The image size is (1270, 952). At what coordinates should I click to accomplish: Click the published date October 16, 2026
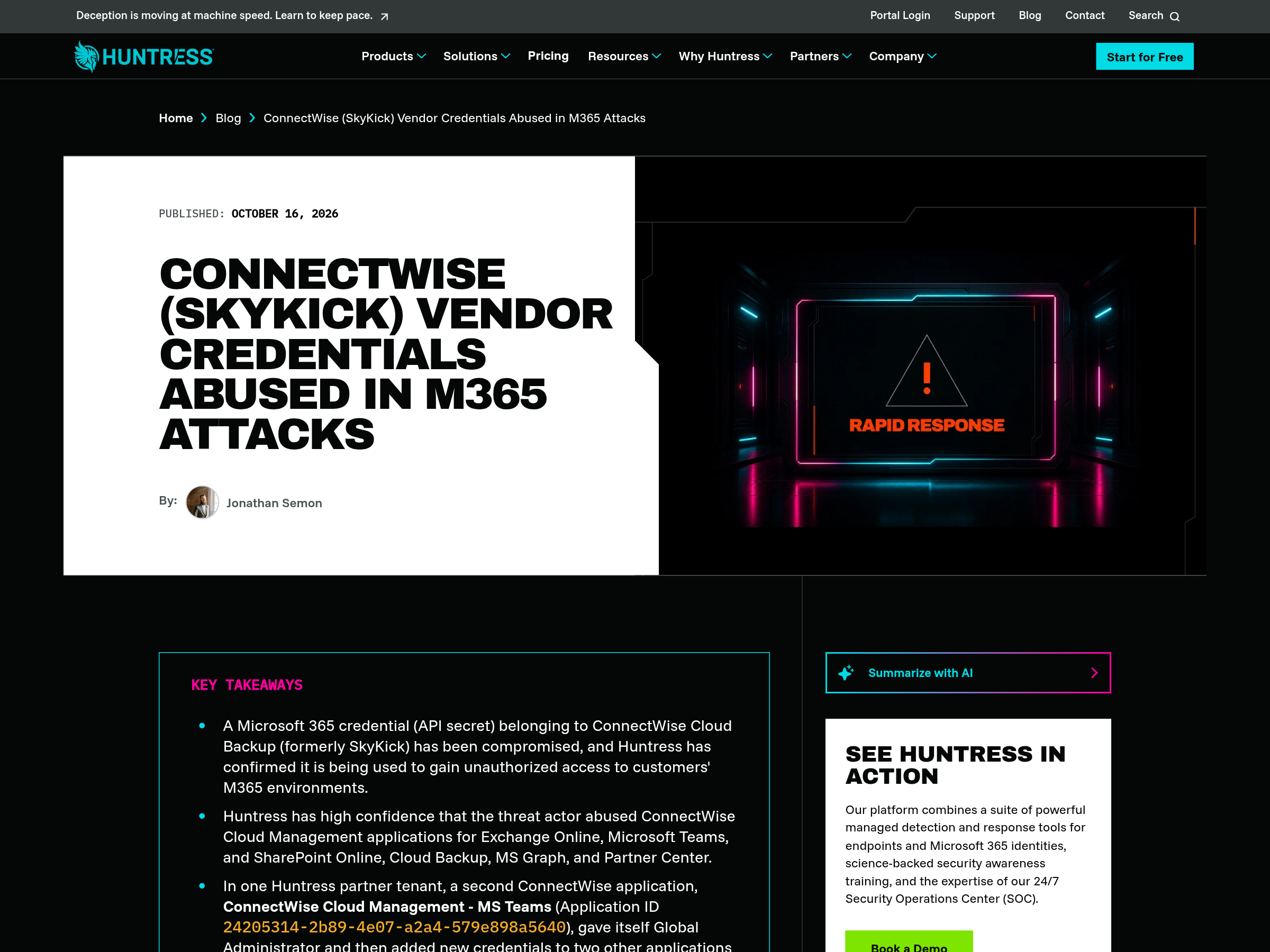285,214
